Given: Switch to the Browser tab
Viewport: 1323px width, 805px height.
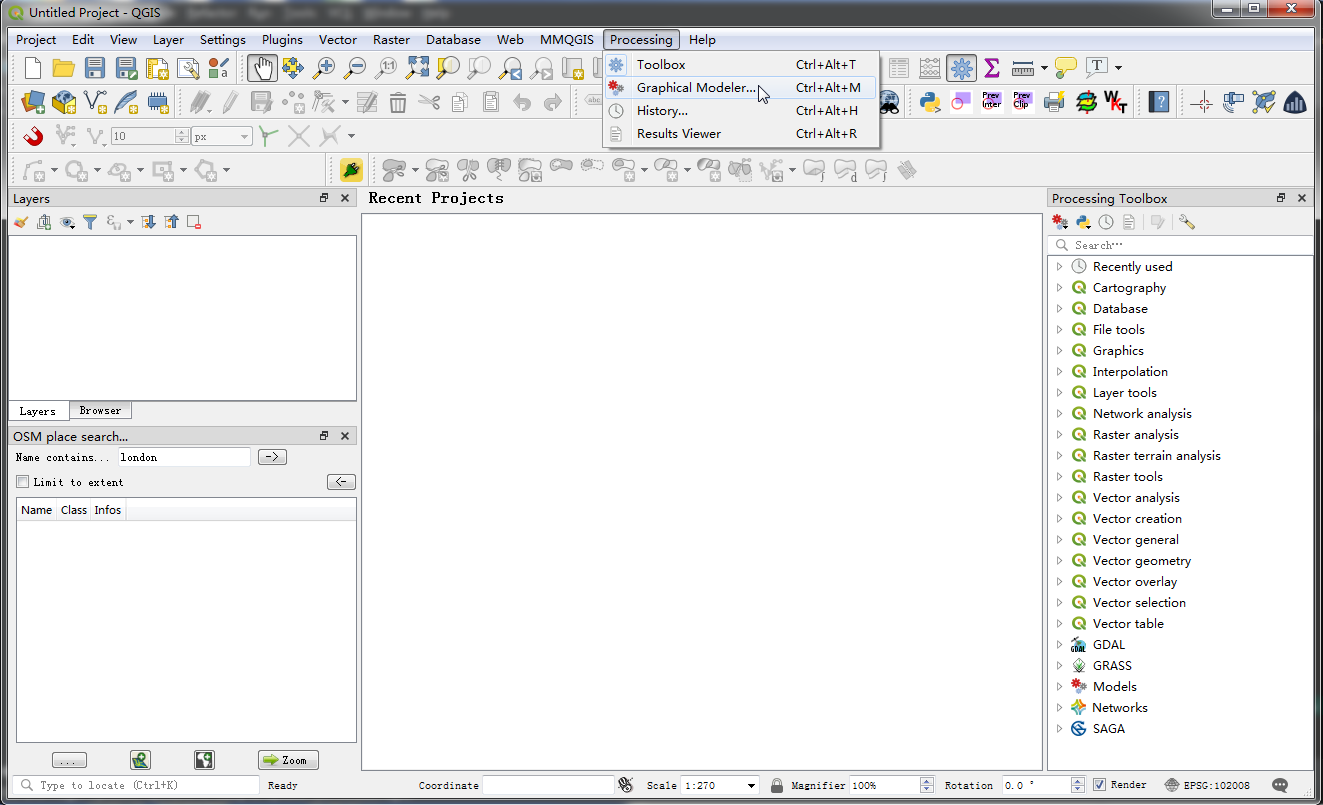Looking at the screenshot, I should 100,411.
